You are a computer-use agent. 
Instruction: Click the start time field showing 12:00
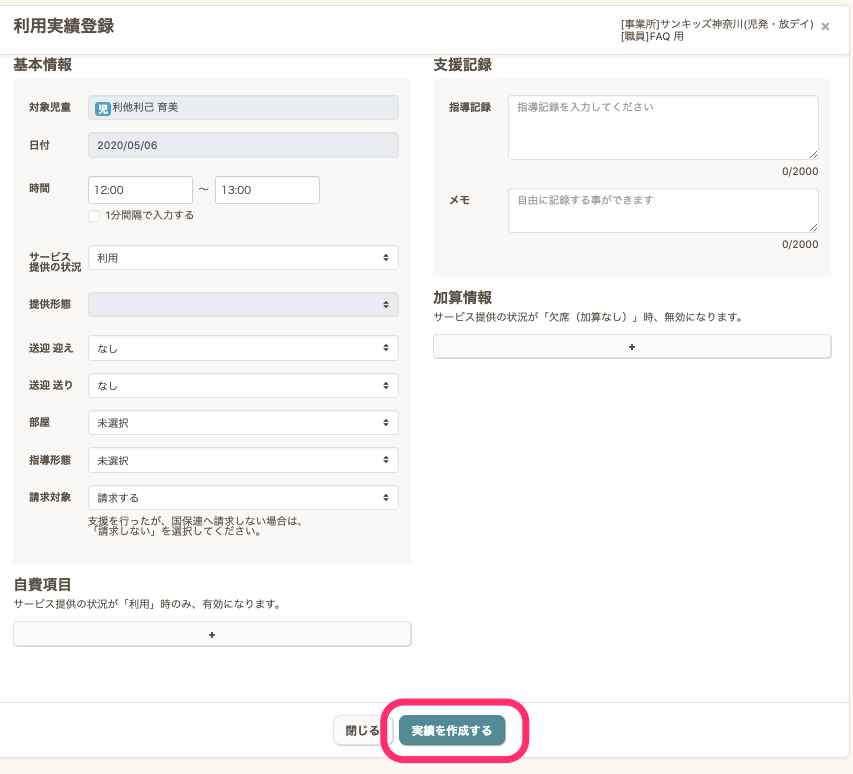tap(140, 190)
